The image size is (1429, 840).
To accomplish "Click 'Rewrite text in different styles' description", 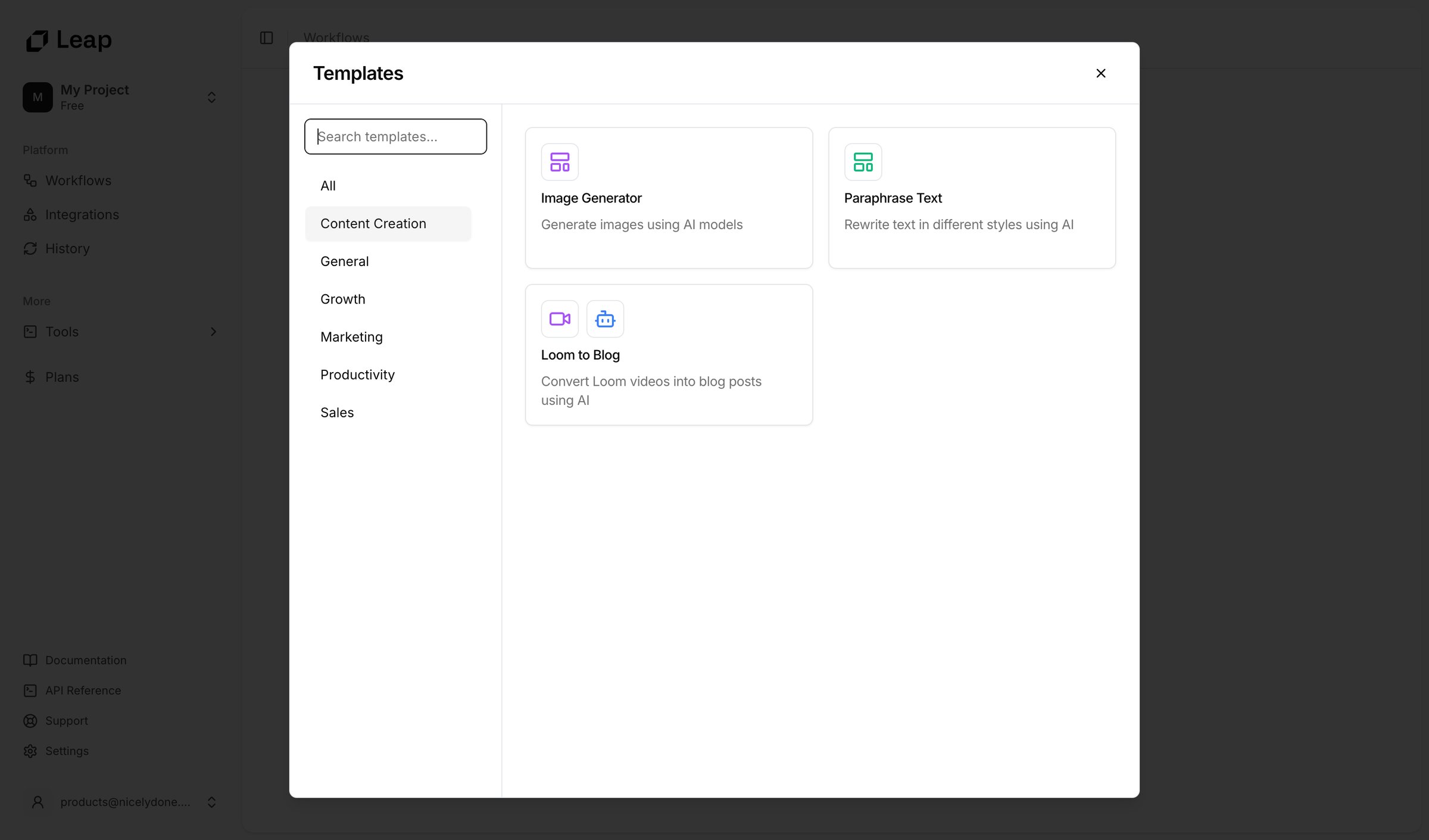I will pyautogui.click(x=959, y=224).
